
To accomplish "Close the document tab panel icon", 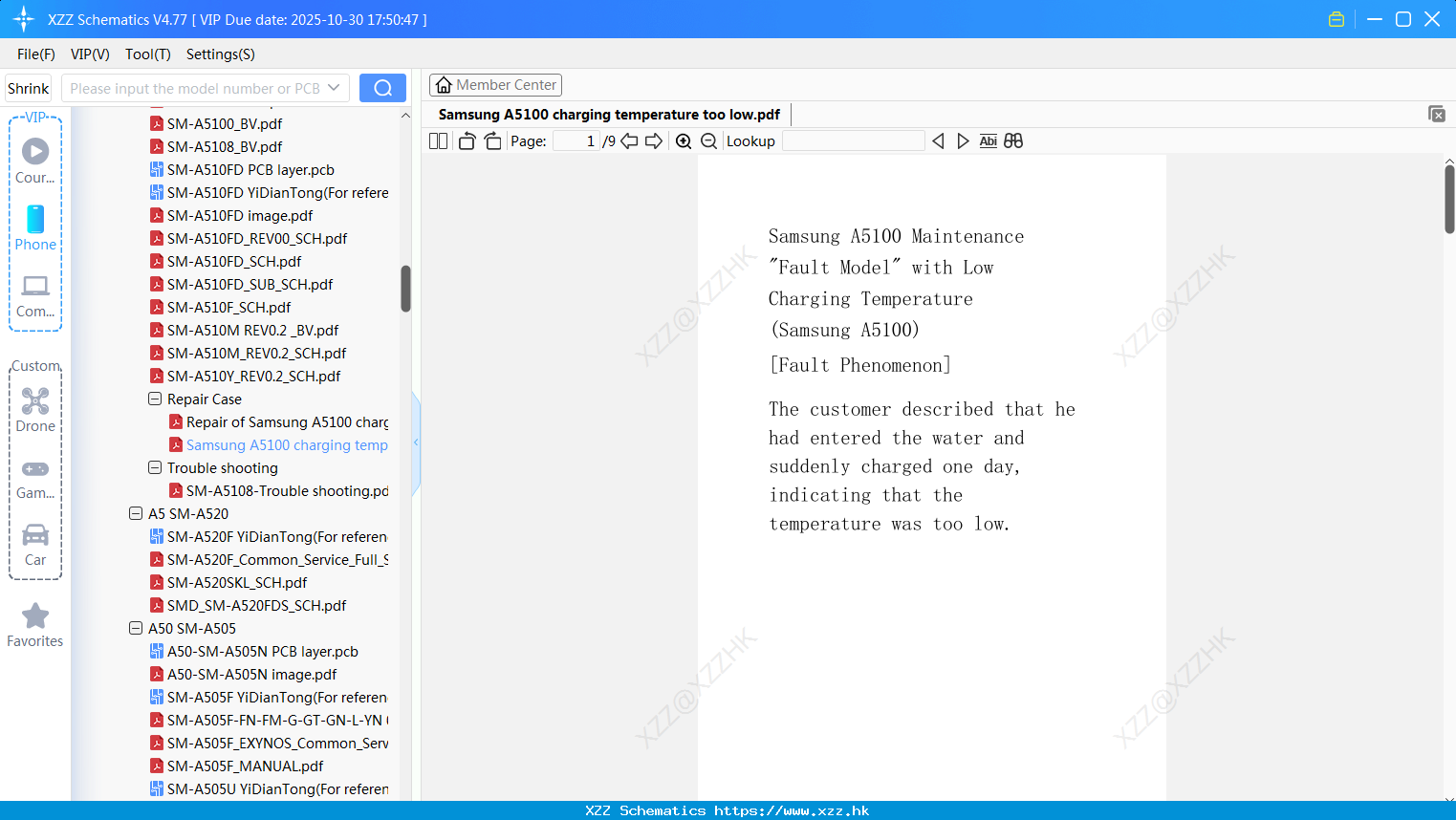I will [1437, 114].
